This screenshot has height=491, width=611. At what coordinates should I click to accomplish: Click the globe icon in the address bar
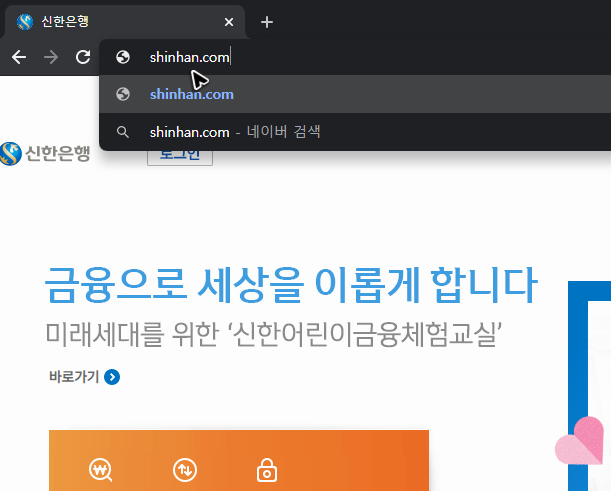(x=123, y=57)
